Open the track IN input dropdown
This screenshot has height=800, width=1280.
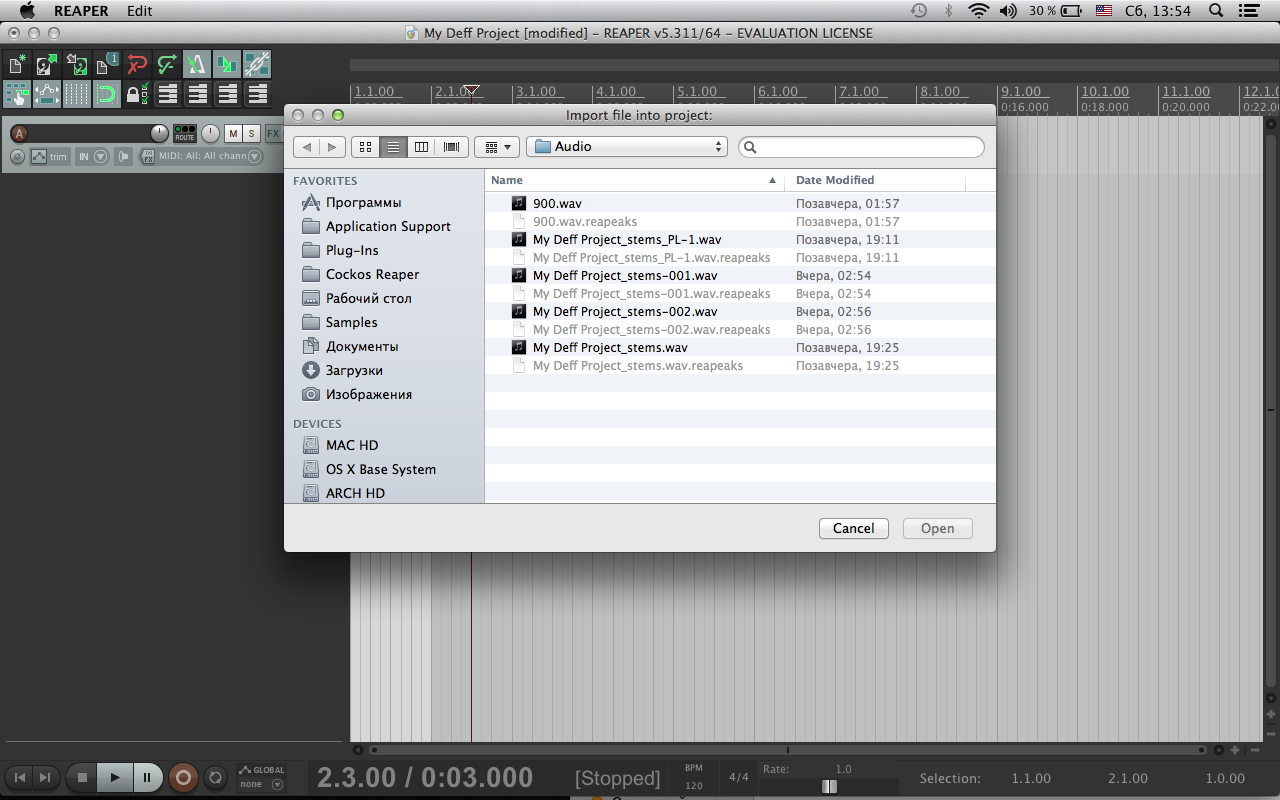[93, 156]
